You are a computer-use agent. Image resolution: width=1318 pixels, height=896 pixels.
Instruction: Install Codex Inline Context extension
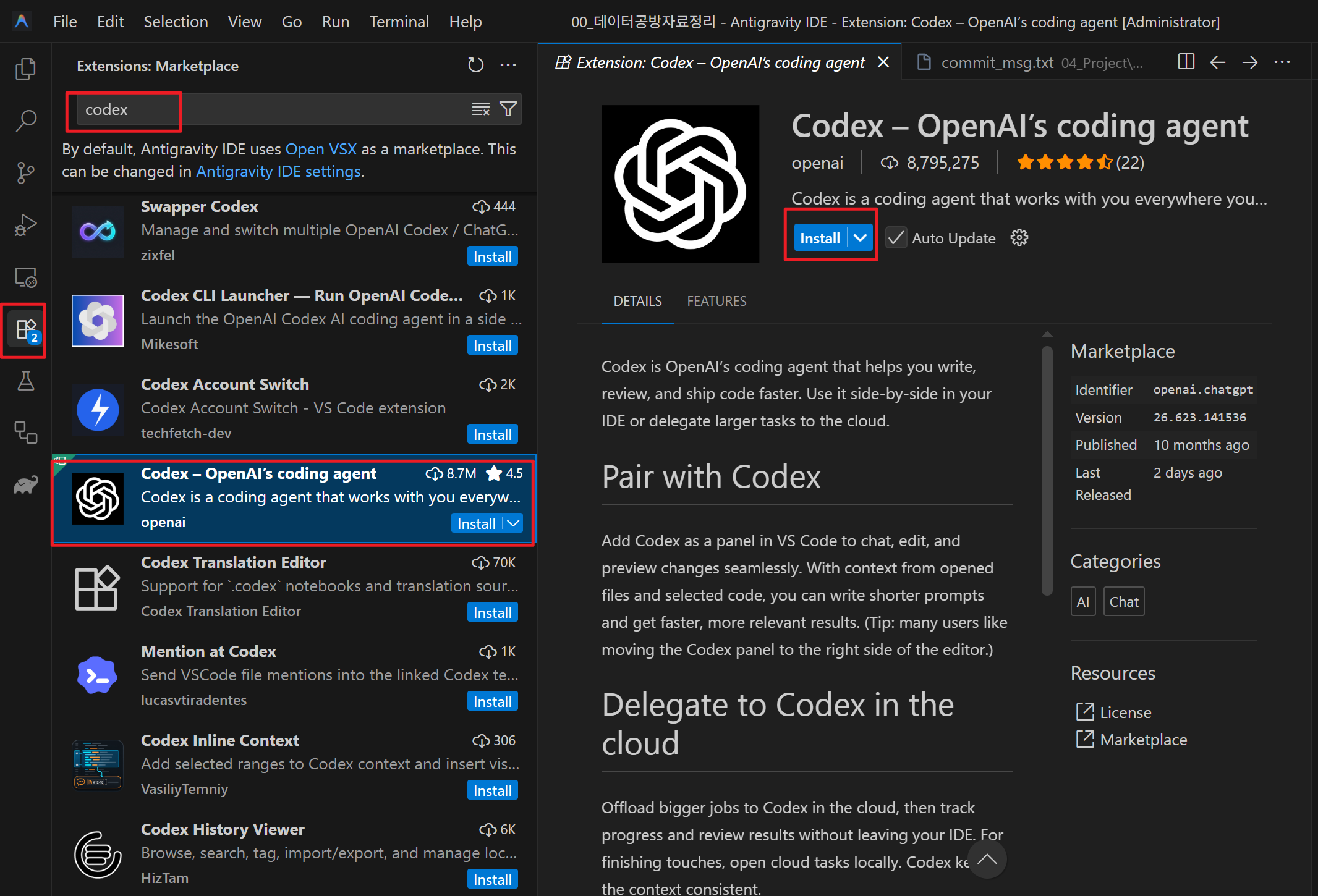click(x=492, y=790)
